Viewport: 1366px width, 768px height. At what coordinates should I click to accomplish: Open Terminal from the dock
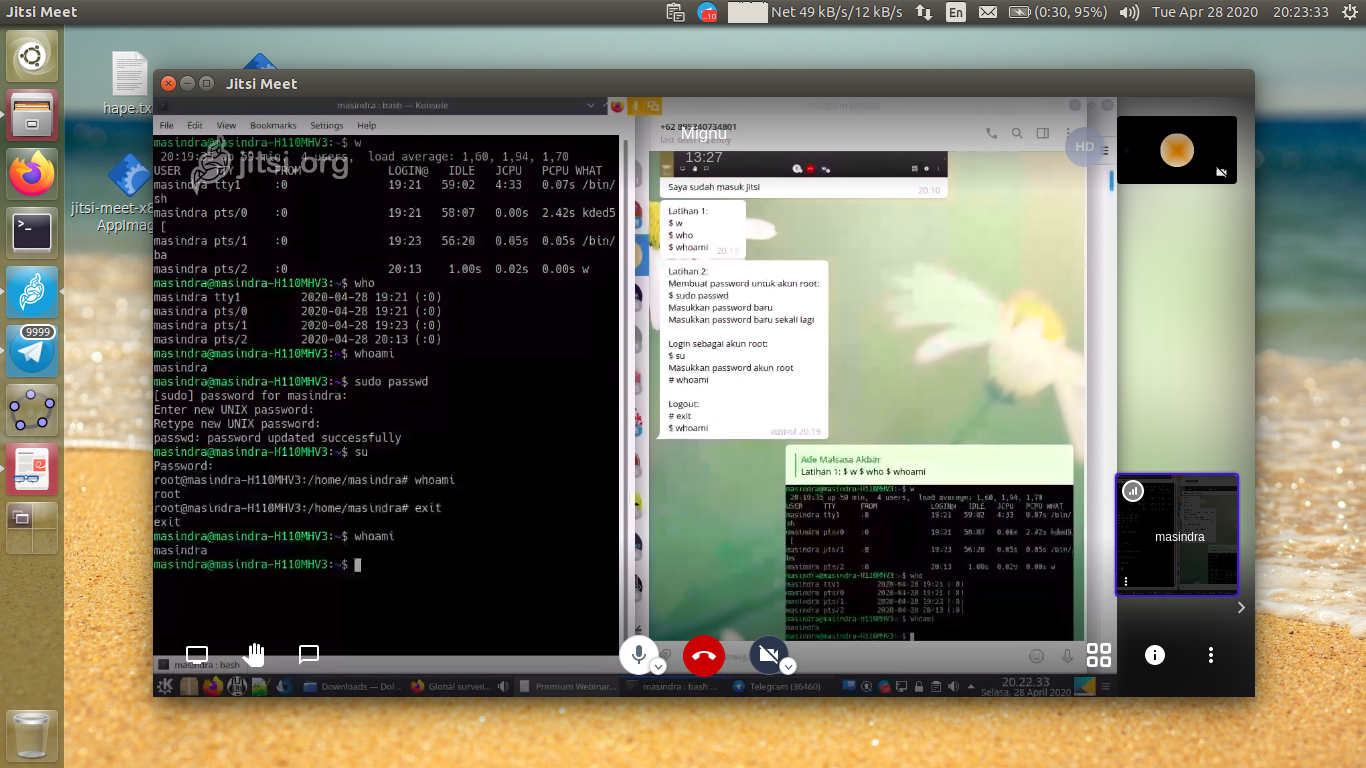click(x=32, y=233)
